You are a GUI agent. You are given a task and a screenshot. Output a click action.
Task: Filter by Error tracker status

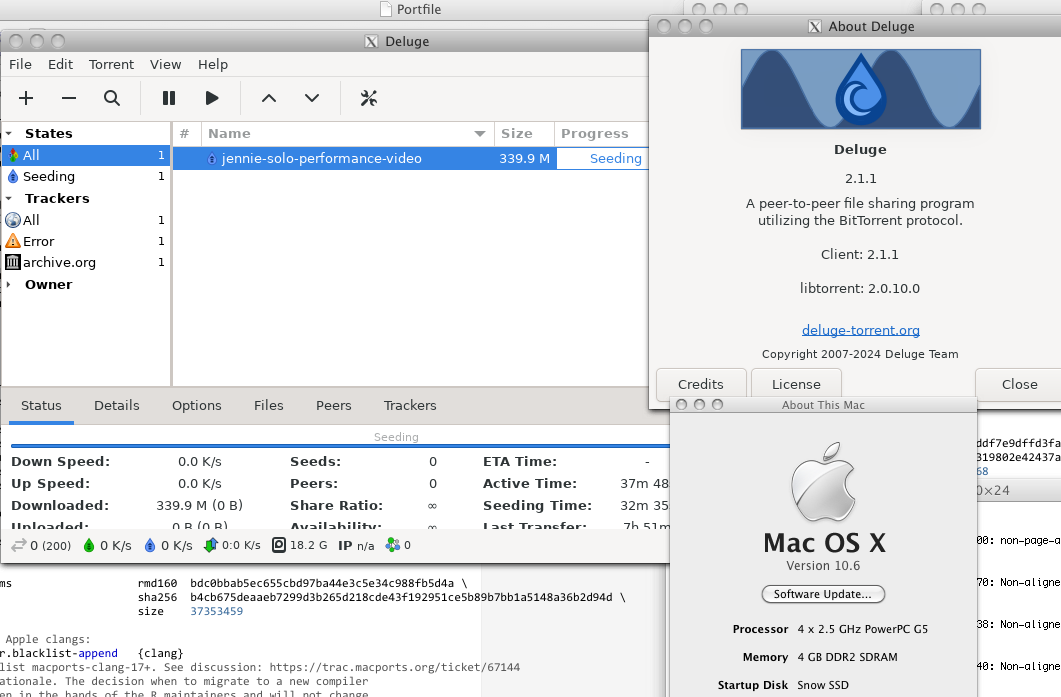86,241
